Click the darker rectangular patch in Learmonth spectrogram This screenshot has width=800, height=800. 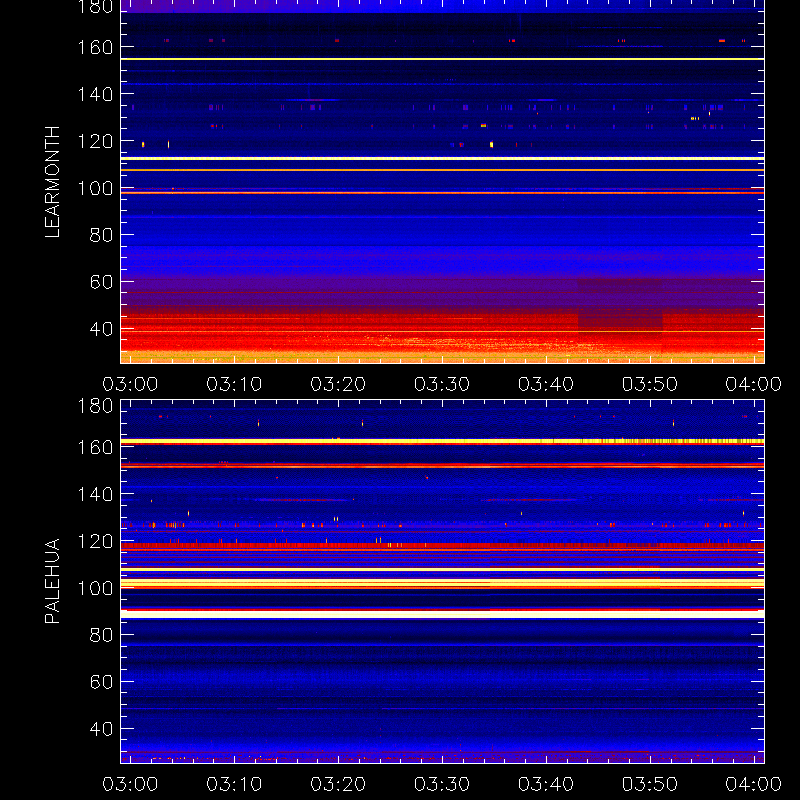coord(620,305)
